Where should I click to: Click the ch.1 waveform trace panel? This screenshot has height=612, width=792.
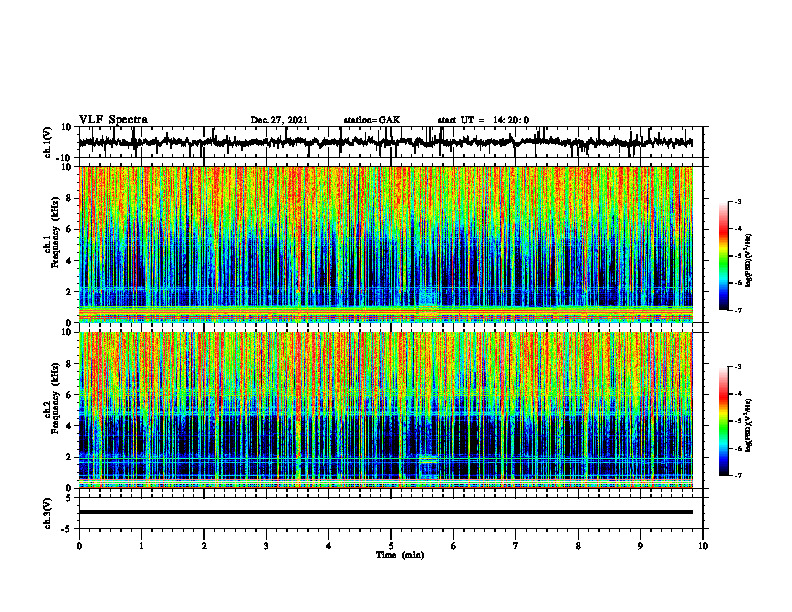(391, 142)
